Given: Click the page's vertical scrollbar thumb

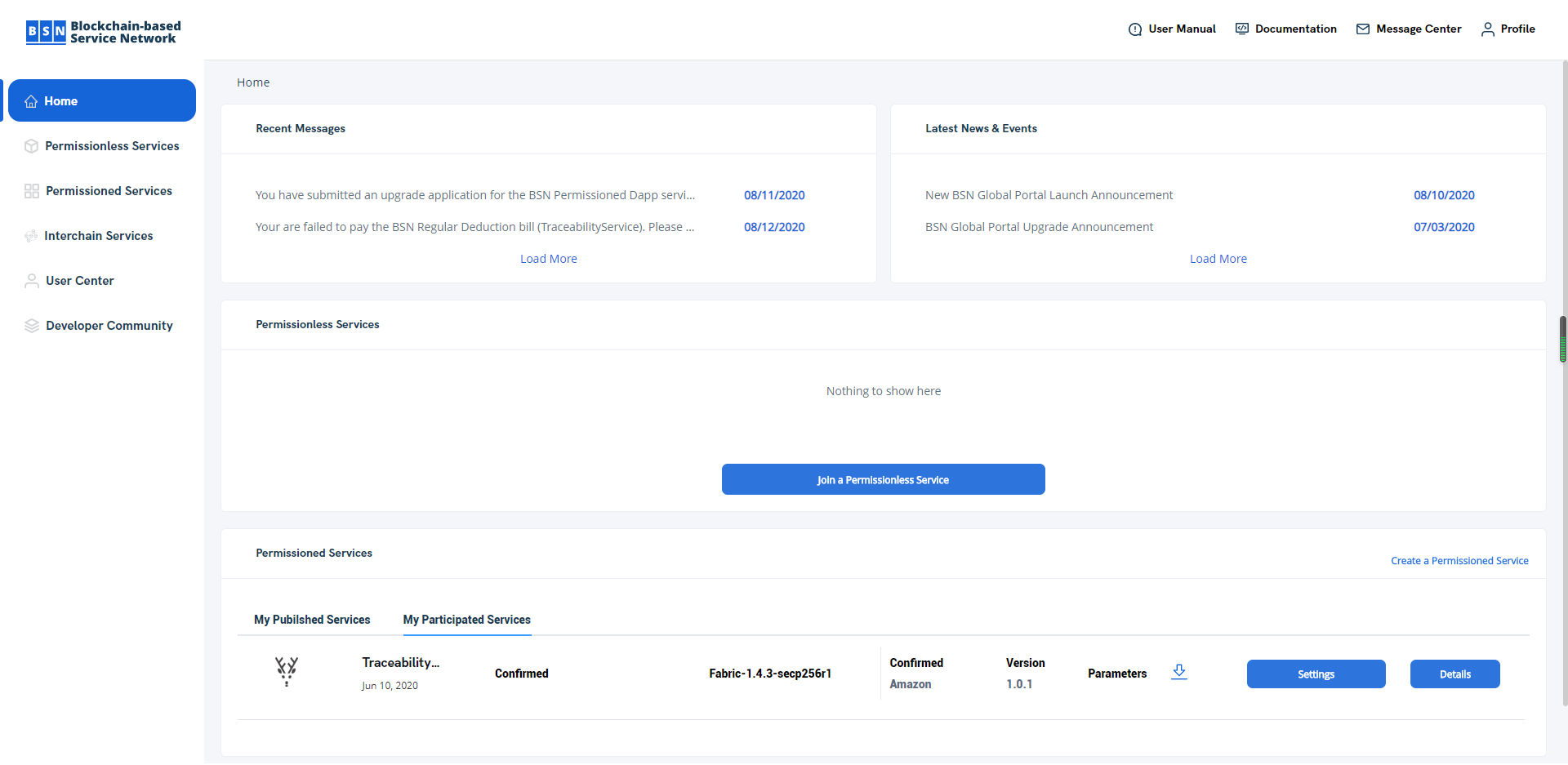Looking at the screenshot, I should [x=1563, y=339].
